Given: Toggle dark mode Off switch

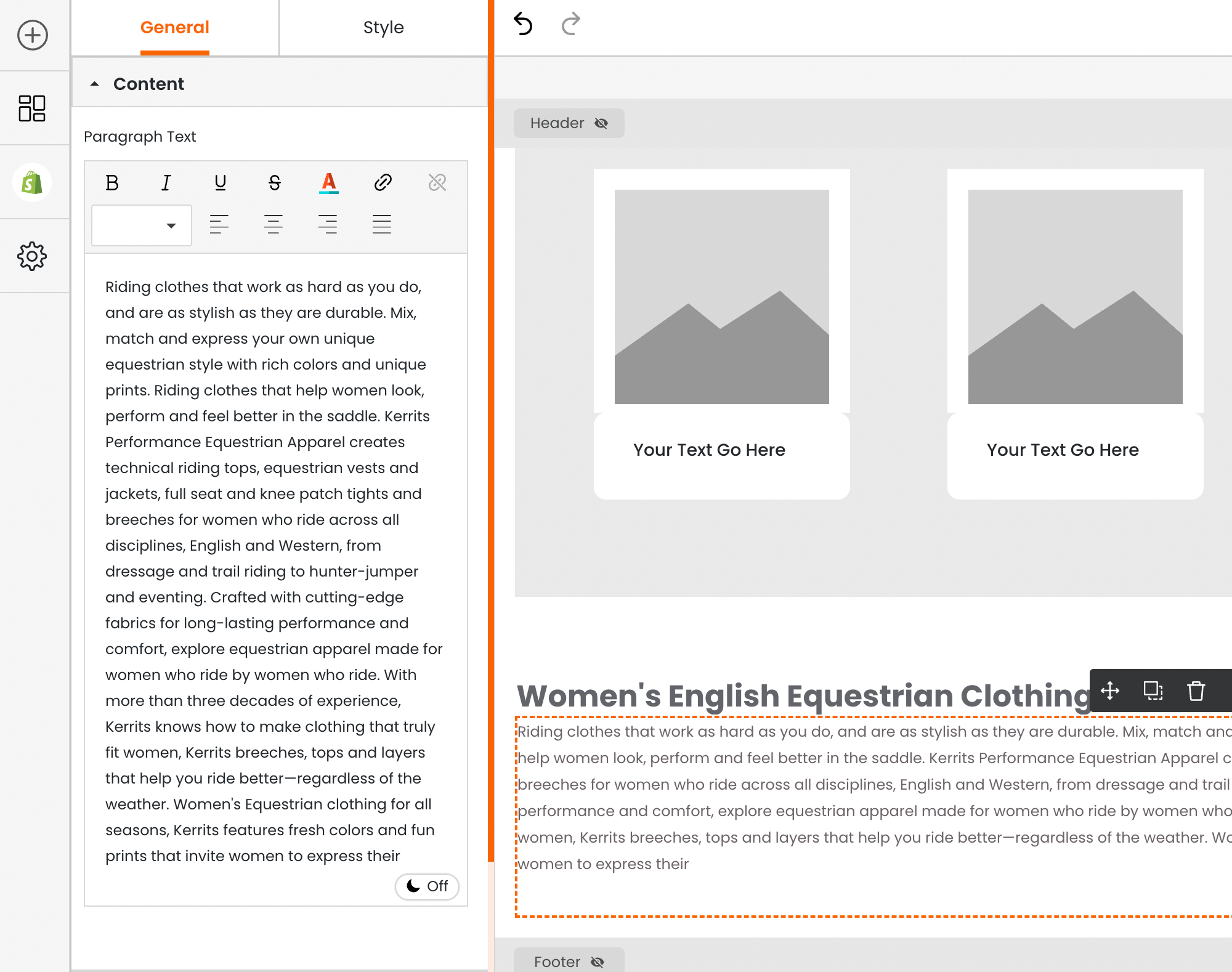Looking at the screenshot, I should coord(427,886).
